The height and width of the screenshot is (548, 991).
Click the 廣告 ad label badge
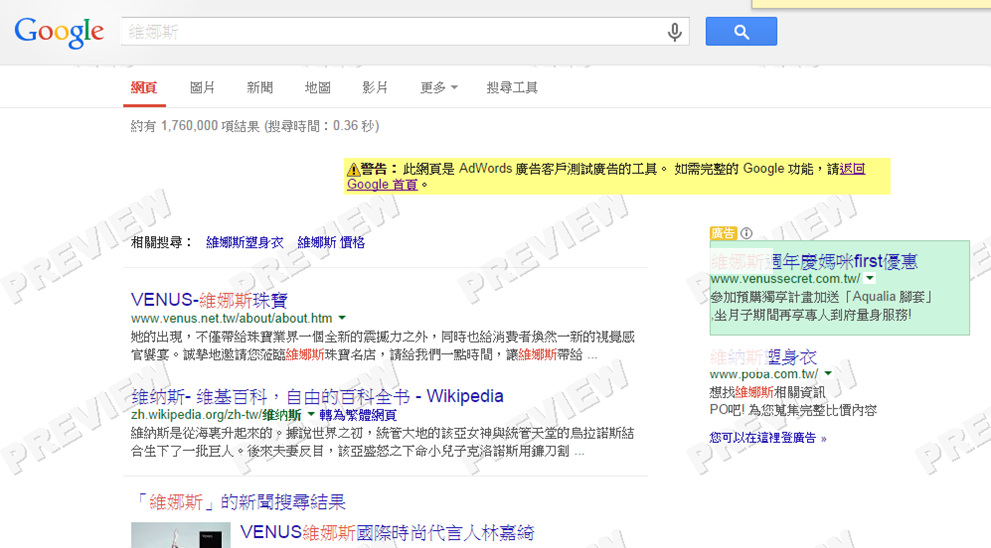click(723, 233)
